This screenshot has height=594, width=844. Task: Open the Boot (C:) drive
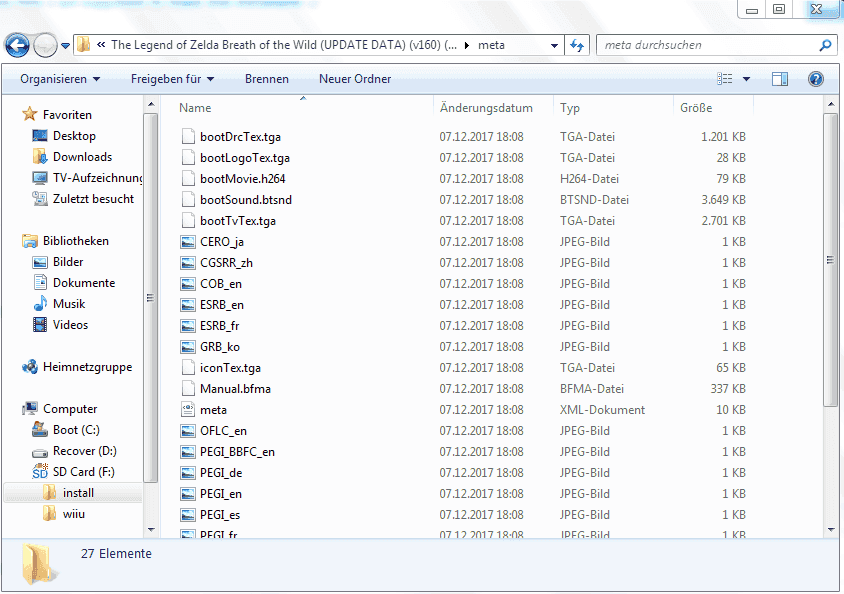(75, 430)
